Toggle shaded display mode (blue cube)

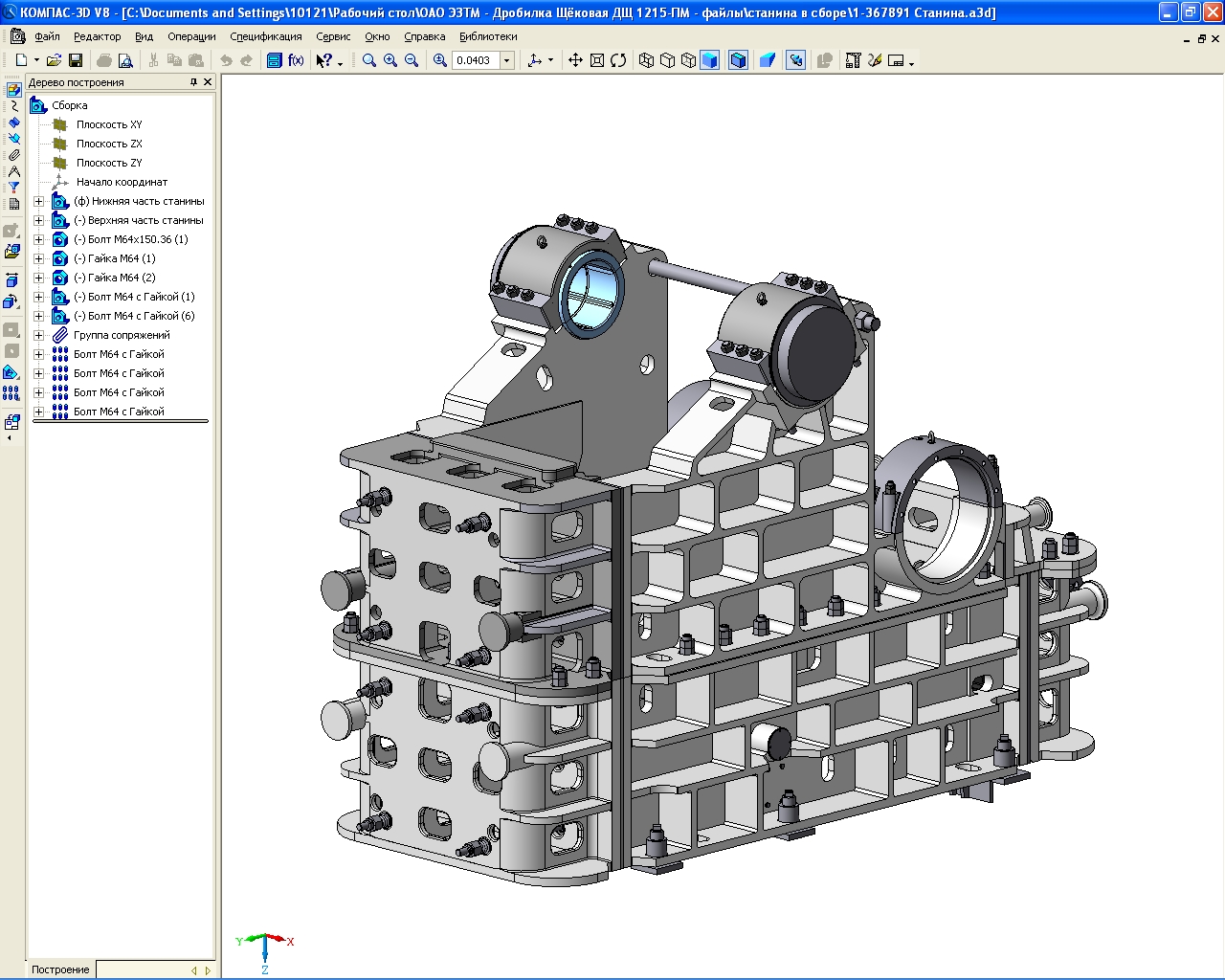click(710, 60)
